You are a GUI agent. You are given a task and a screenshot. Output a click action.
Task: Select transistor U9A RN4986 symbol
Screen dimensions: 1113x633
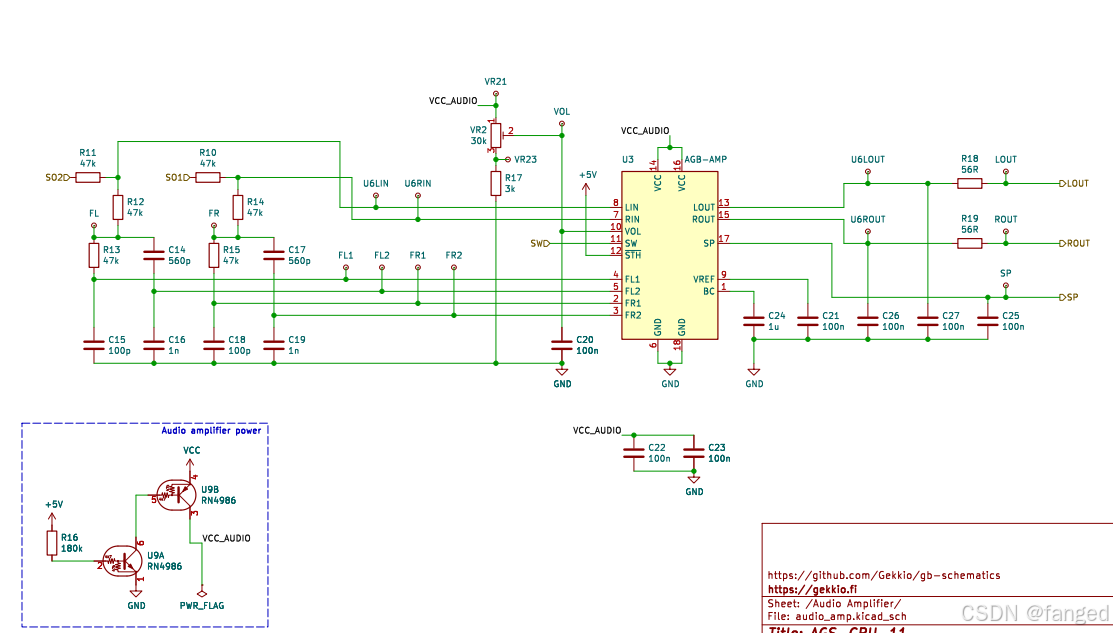pos(123,561)
